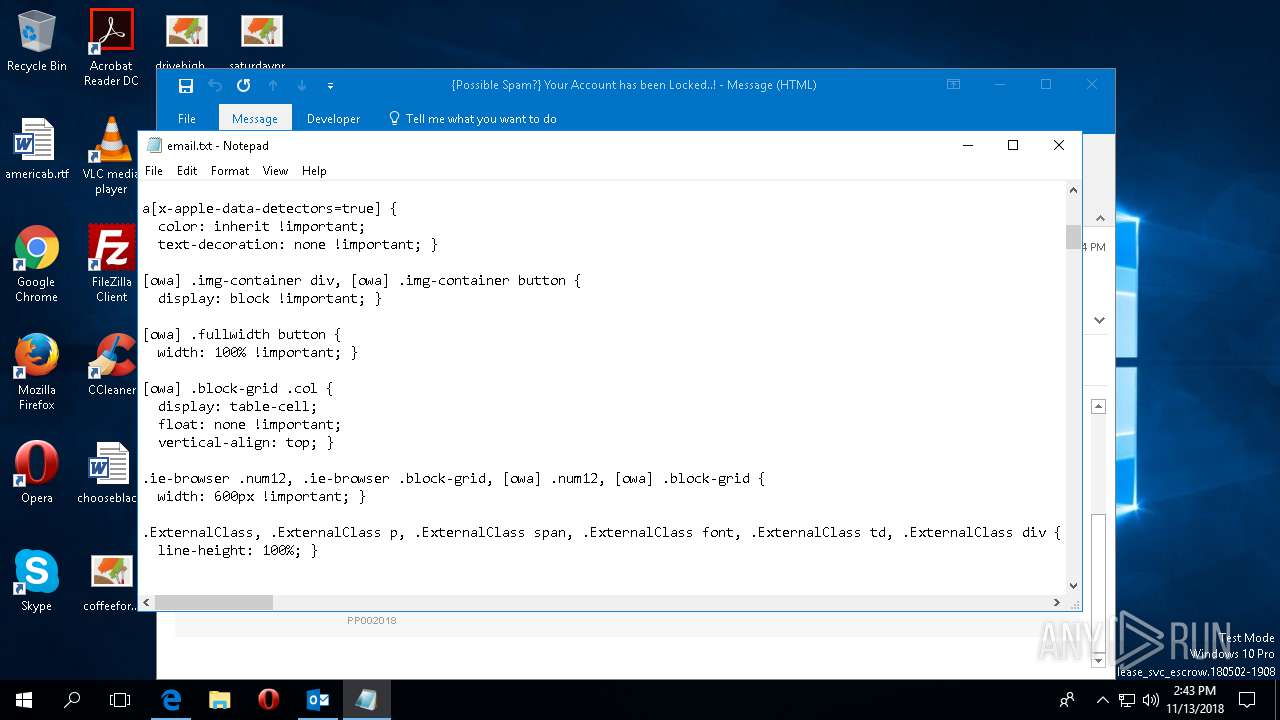Launch Microsoft Edge from taskbar
Viewport: 1280px width, 720px height.
[171, 700]
